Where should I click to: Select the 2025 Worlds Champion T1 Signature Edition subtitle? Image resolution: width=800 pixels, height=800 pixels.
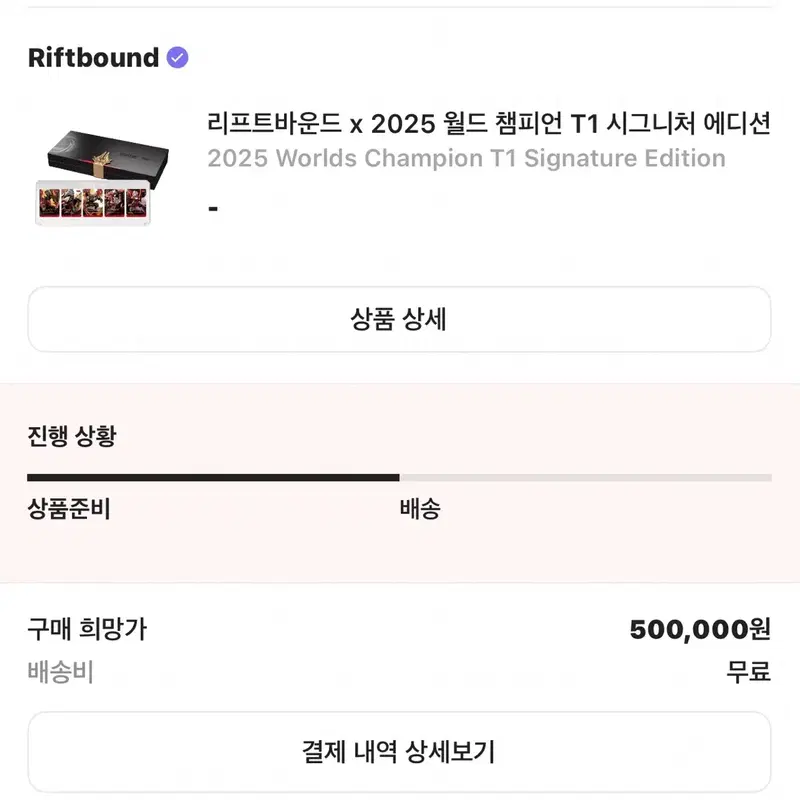pyautogui.click(x=466, y=158)
